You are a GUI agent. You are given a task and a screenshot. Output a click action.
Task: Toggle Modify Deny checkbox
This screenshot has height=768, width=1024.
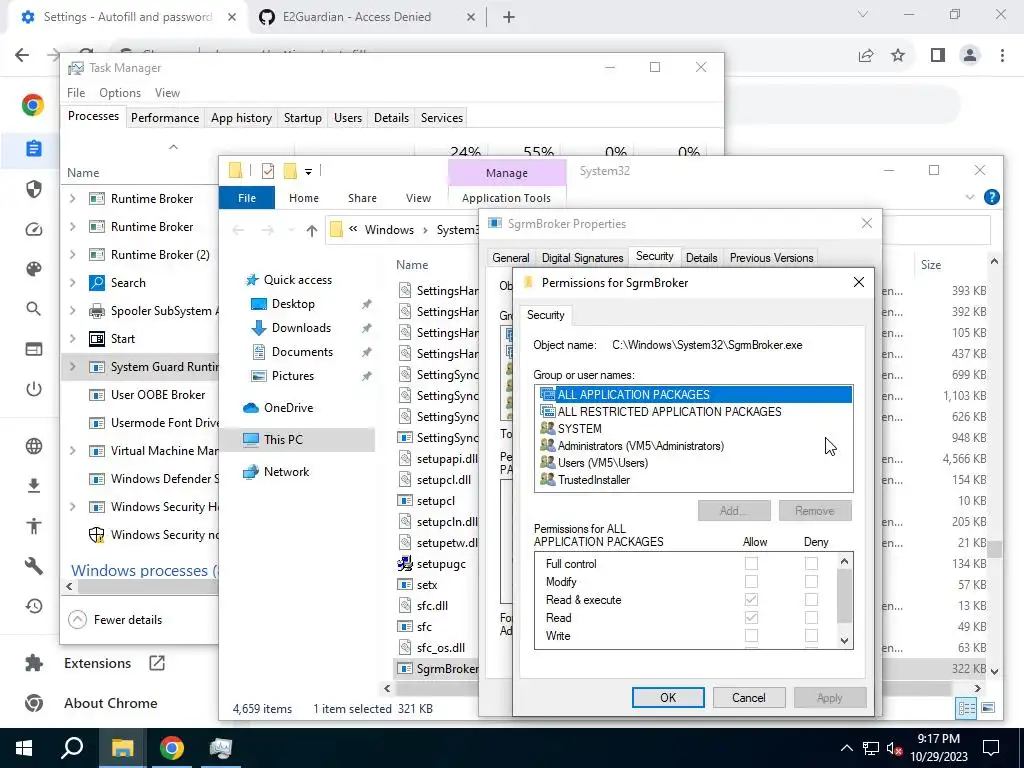click(x=811, y=581)
